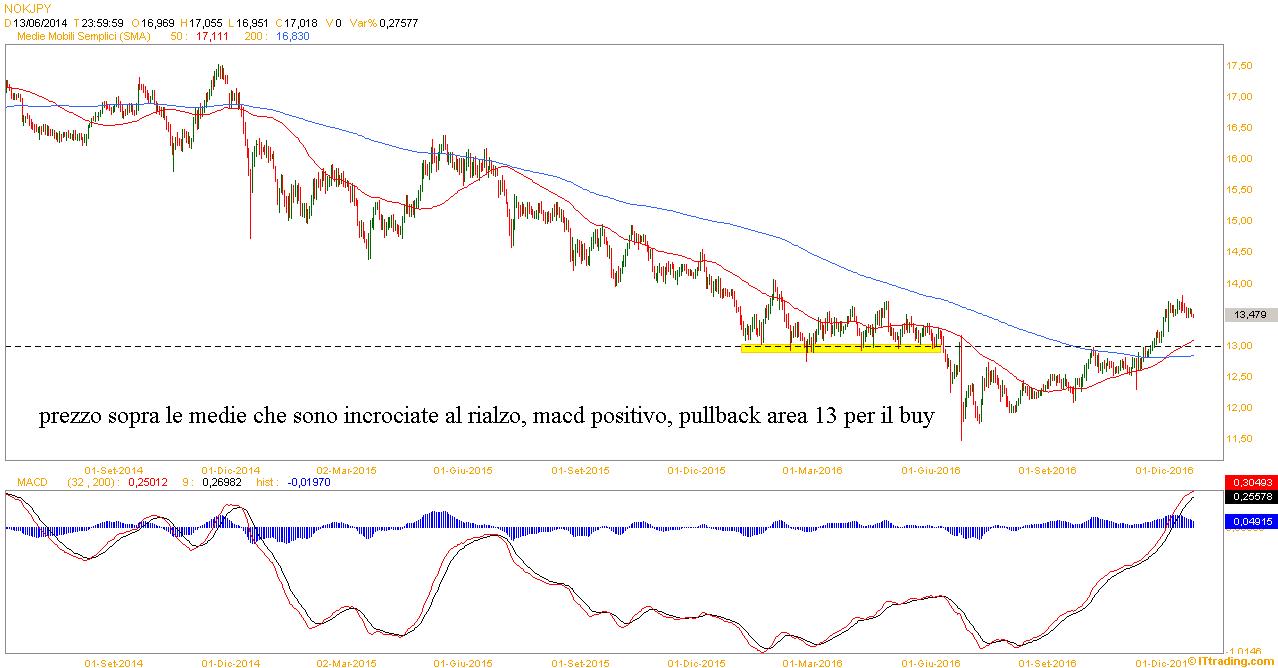Click the 16,00 price axis label

1238,159
